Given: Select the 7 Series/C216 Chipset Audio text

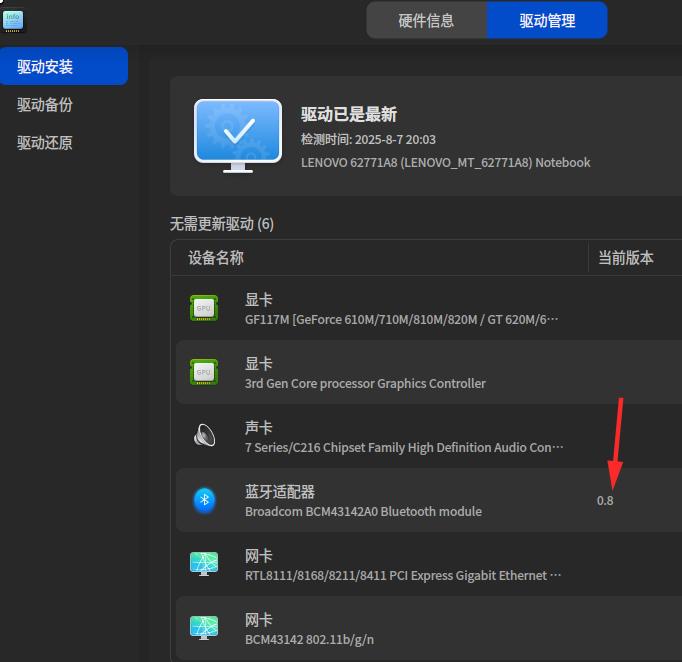Looking at the screenshot, I should (404, 448).
